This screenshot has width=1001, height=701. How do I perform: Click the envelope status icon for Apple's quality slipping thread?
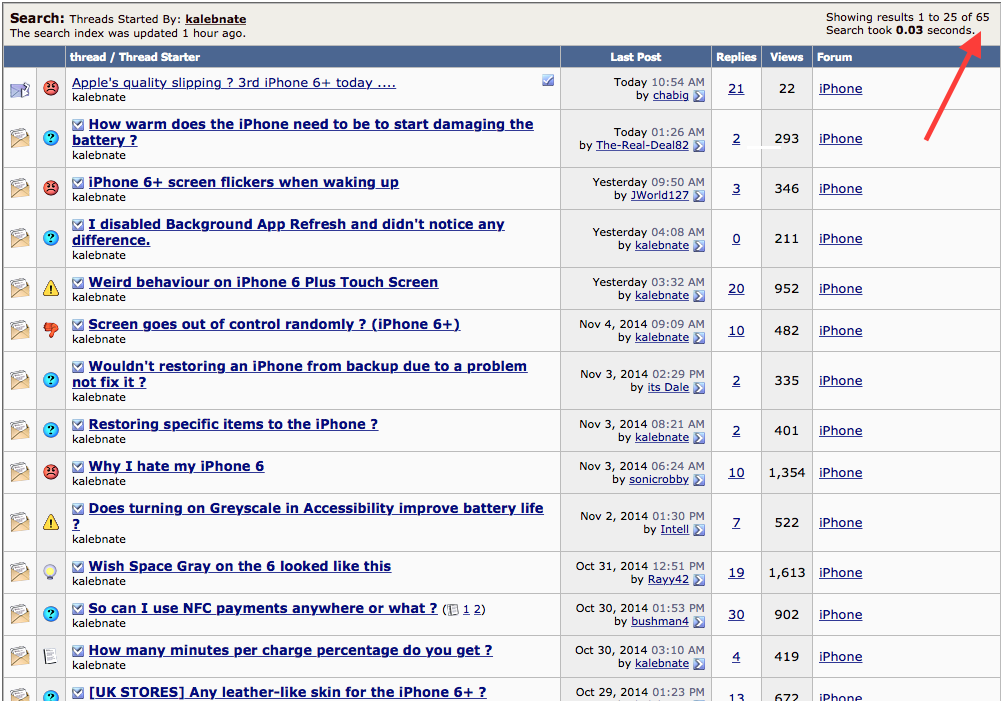pyautogui.click(x=20, y=89)
